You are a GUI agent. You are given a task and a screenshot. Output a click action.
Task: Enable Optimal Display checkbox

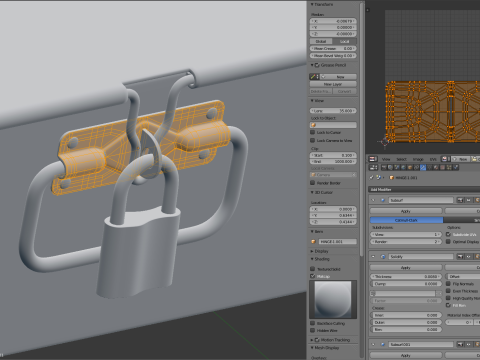tap(449, 241)
